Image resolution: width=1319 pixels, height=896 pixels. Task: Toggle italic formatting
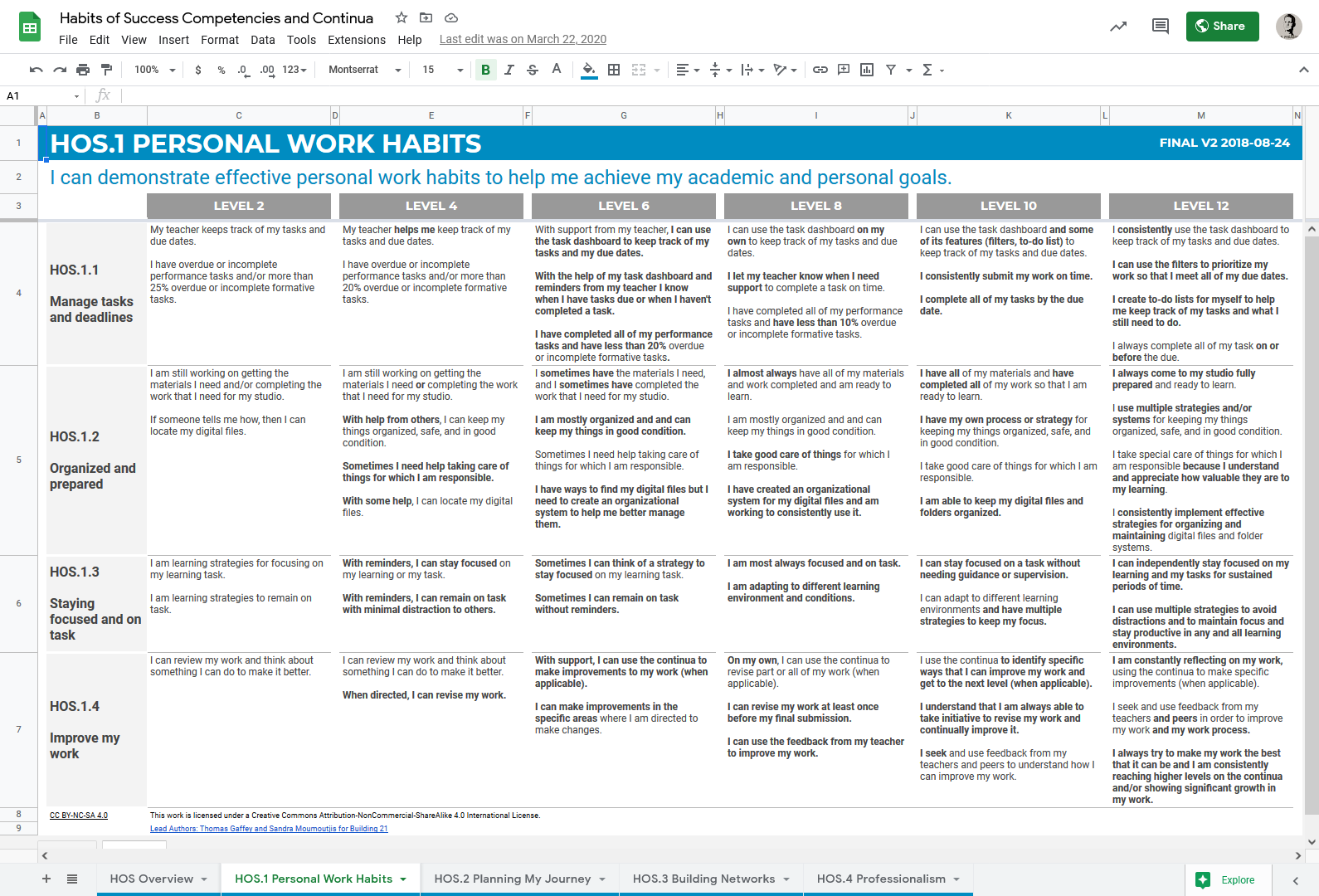[509, 70]
